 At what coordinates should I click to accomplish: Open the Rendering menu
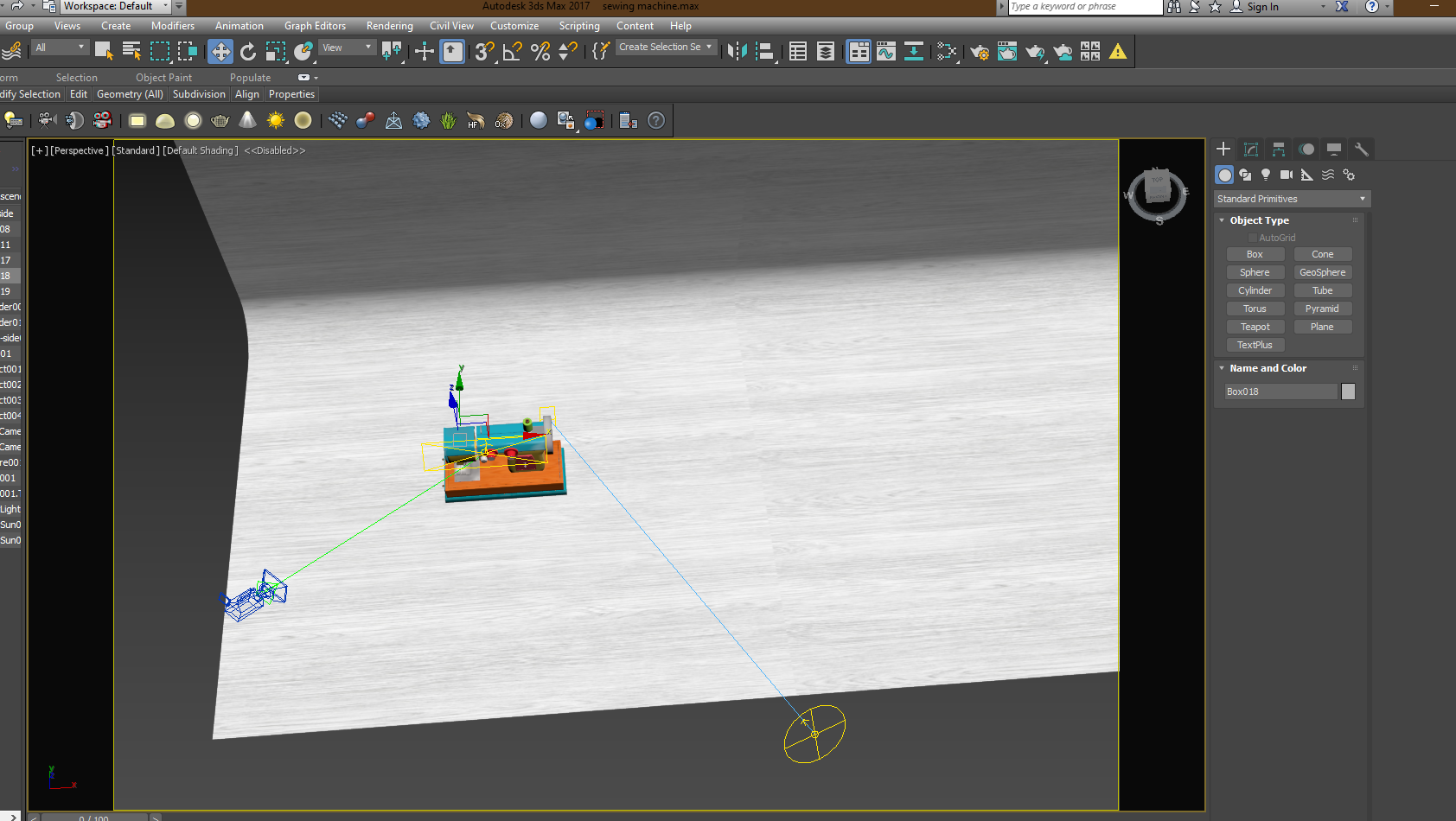(389, 26)
